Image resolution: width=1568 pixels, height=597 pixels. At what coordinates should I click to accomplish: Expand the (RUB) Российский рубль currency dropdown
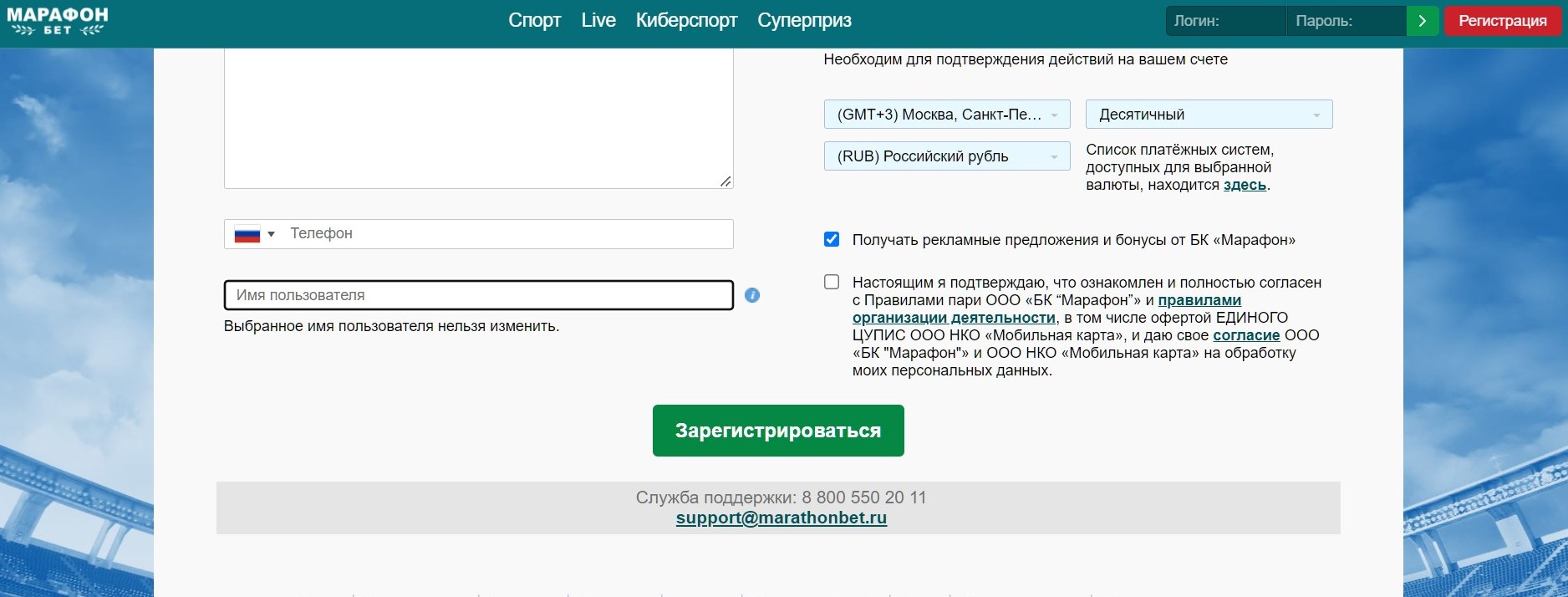click(947, 156)
